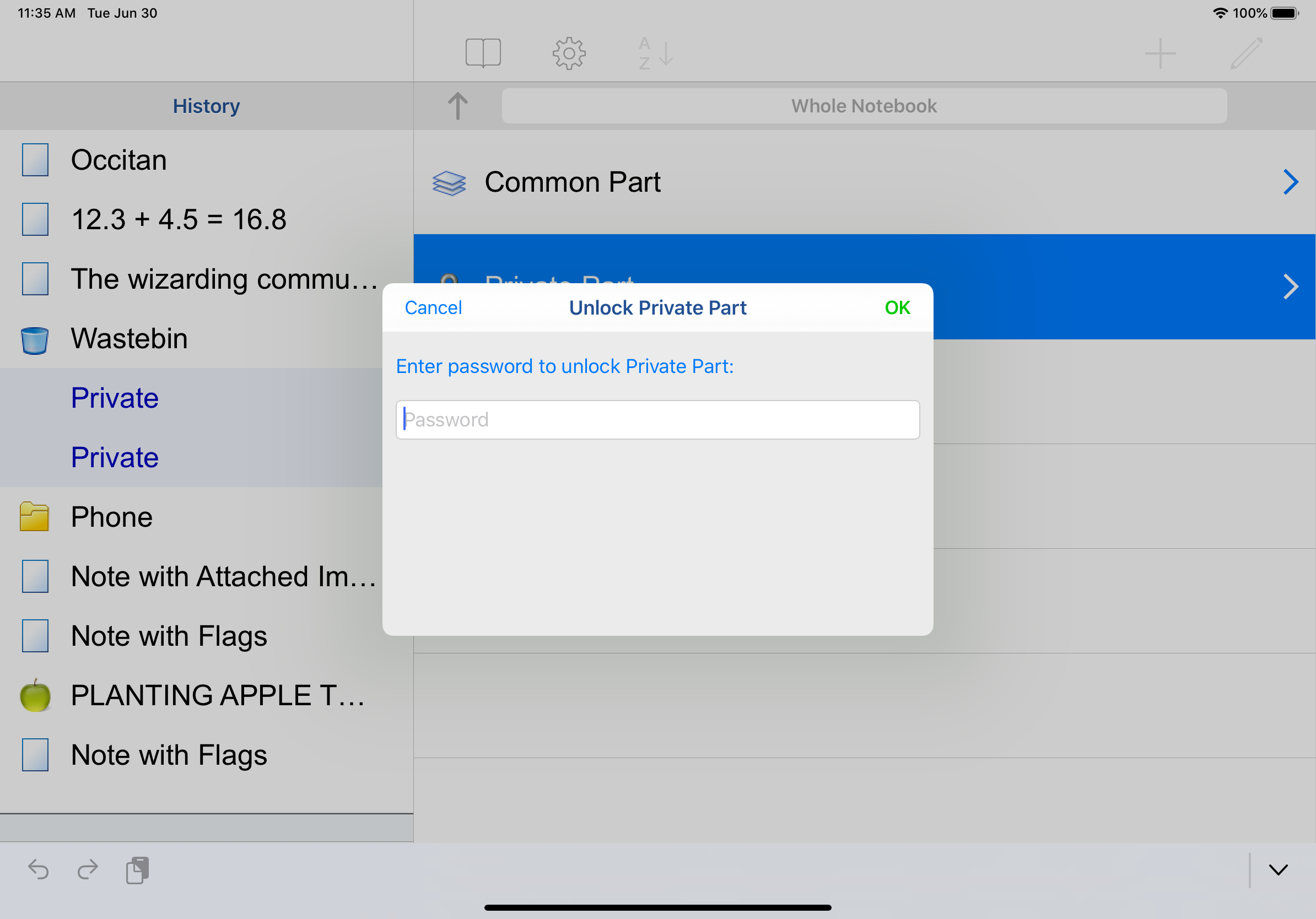Expand Private Part row chevron
The height and width of the screenshot is (919, 1316).
coord(1290,286)
